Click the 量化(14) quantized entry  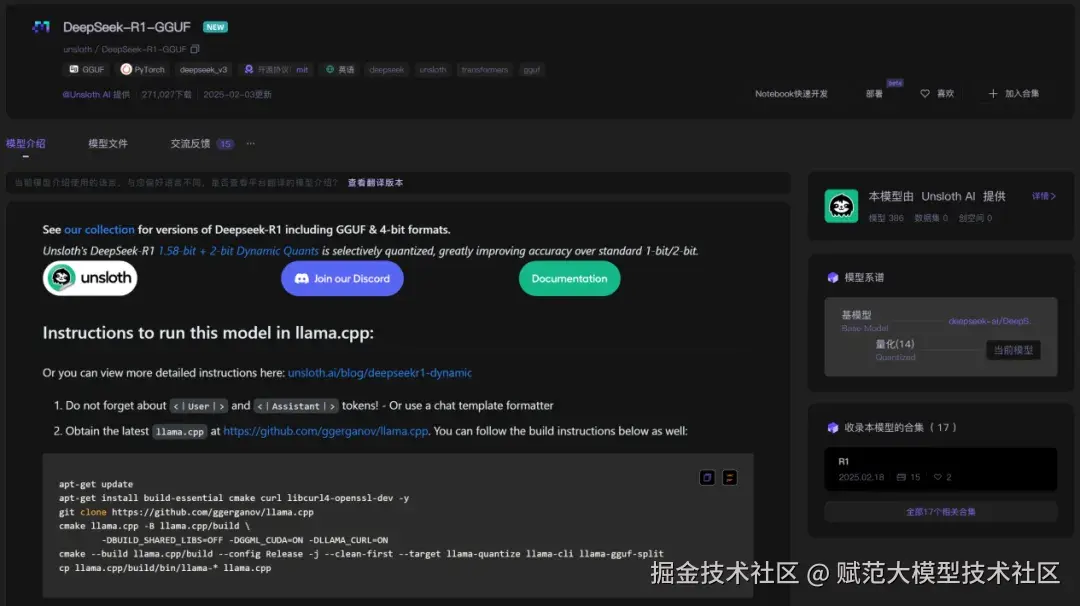tap(895, 344)
